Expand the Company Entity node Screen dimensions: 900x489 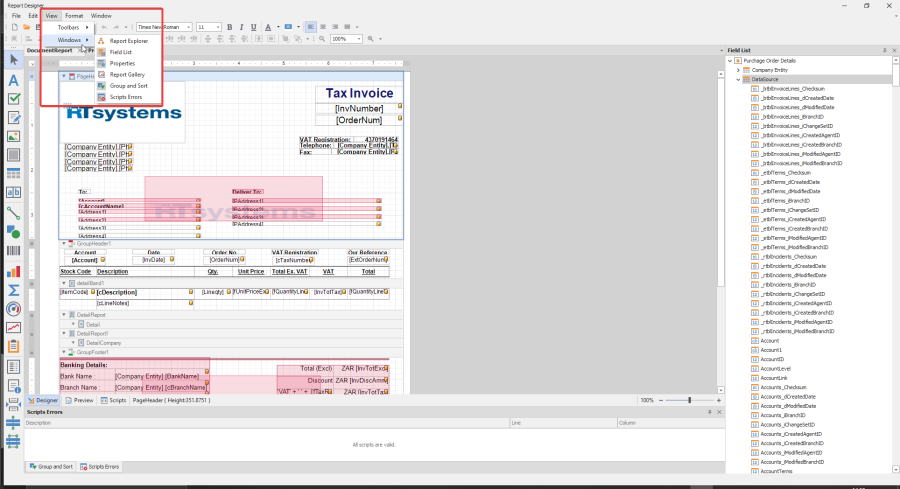click(738, 70)
